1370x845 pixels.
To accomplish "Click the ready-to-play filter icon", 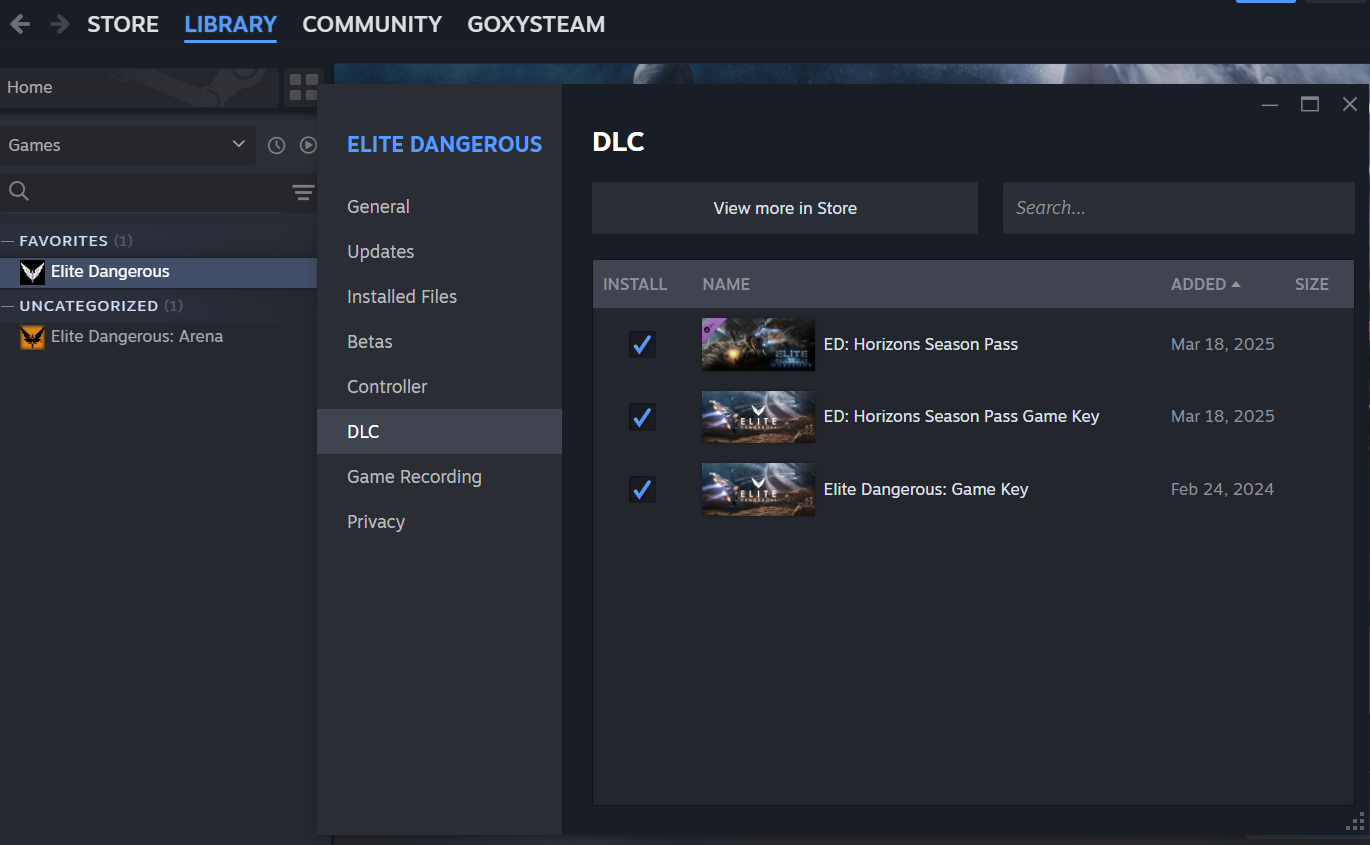I will pos(308,145).
